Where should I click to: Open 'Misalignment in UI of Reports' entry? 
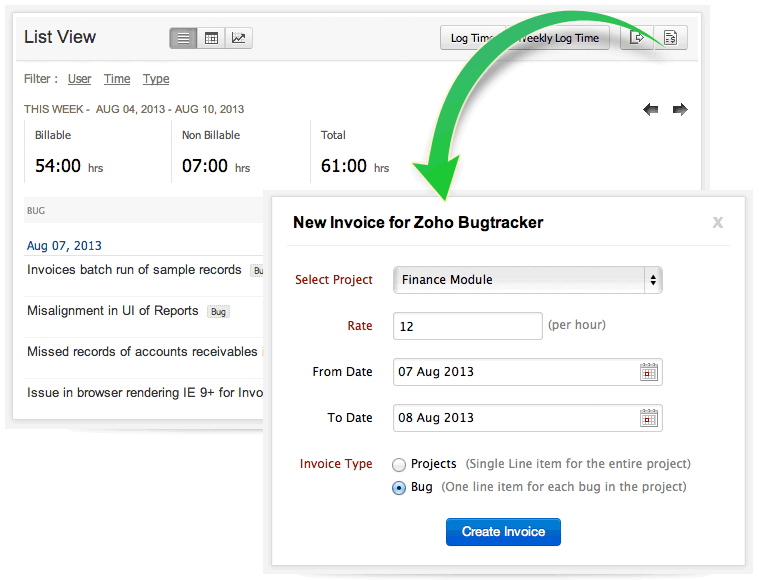click(113, 310)
